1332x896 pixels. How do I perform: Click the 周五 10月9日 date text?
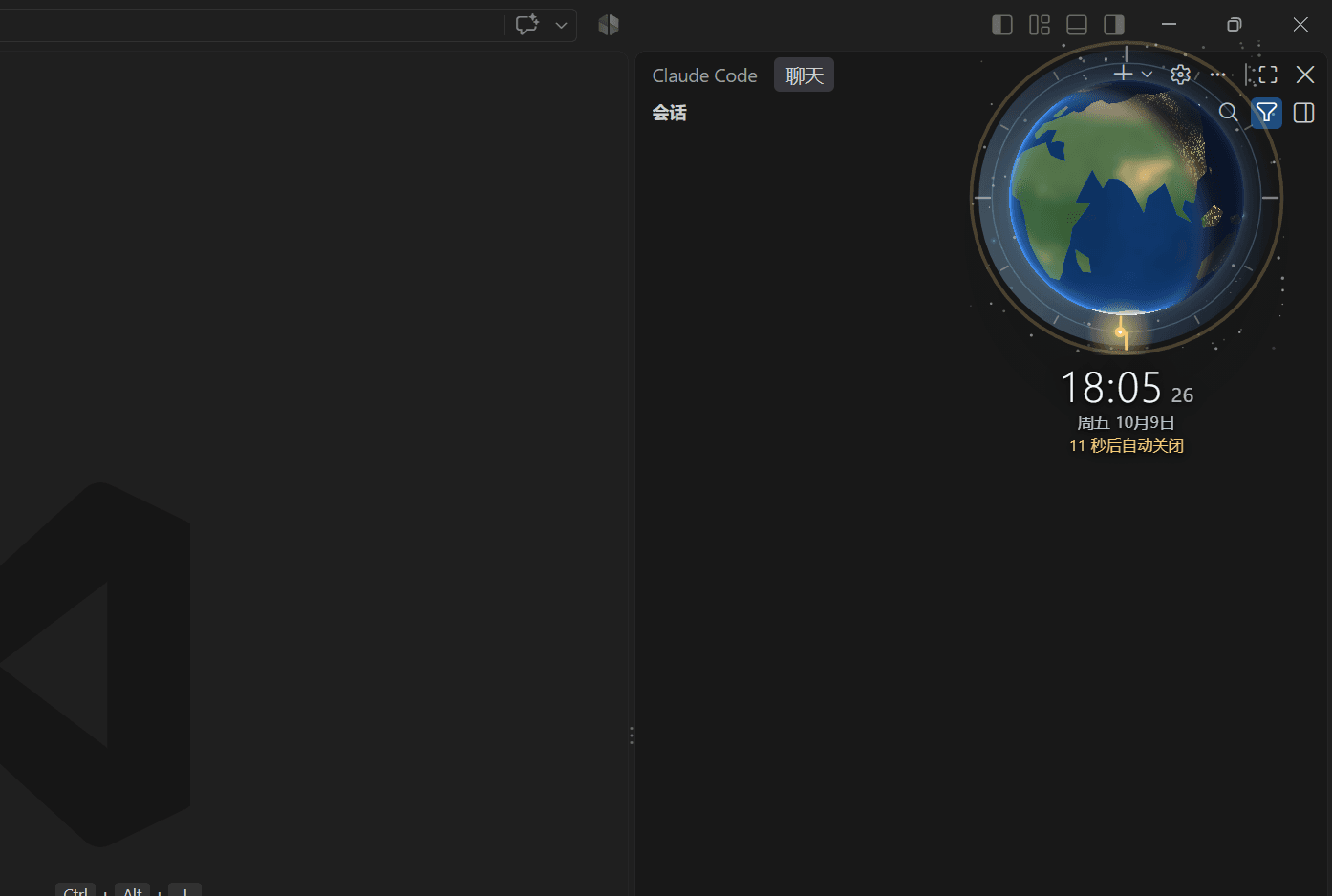[1126, 422]
